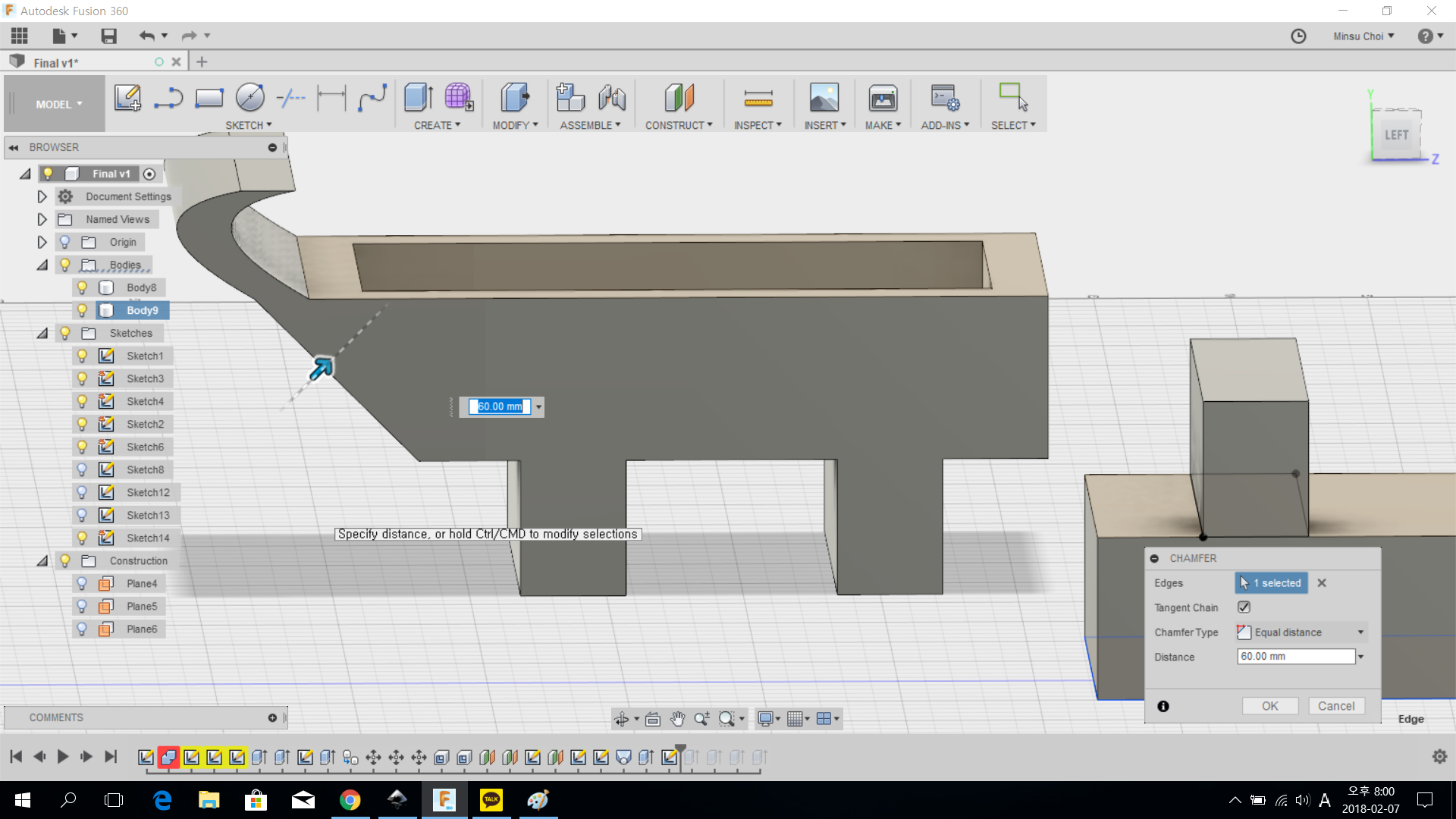Collapse the Construction folder

42,560
